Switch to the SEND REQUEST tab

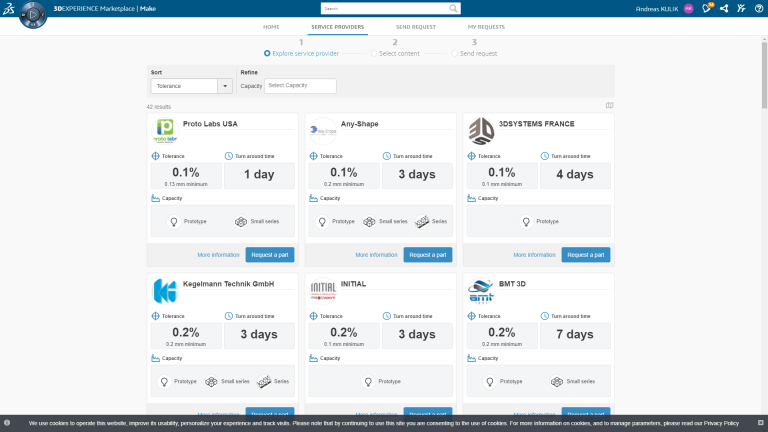coord(416,27)
